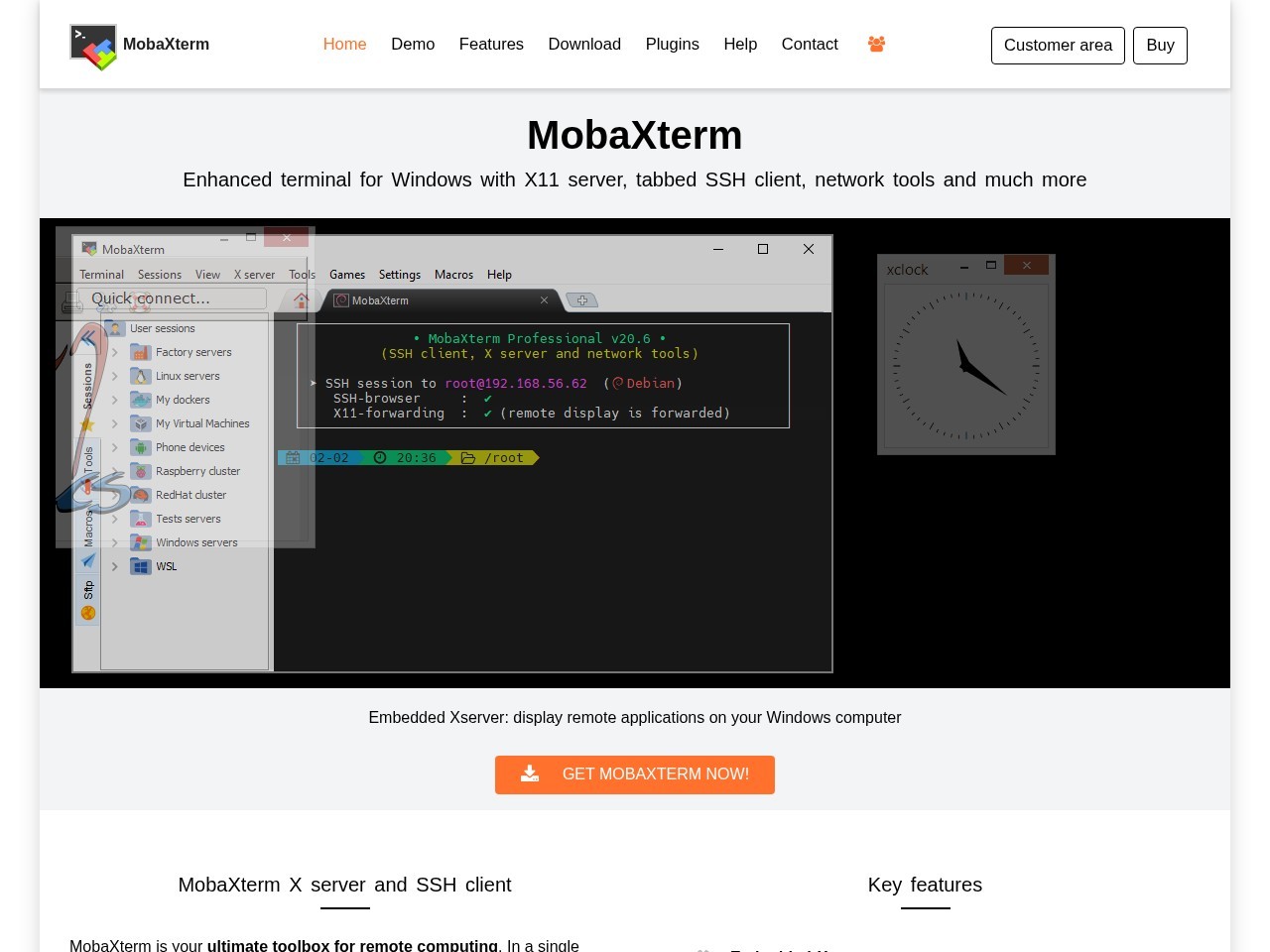Viewport: 1270px width, 952px height.
Task: Open the Games menu
Action: coord(346,275)
